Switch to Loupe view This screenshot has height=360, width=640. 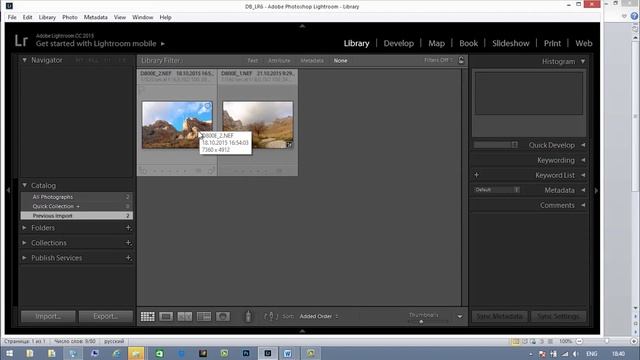pyautogui.click(x=166, y=316)
